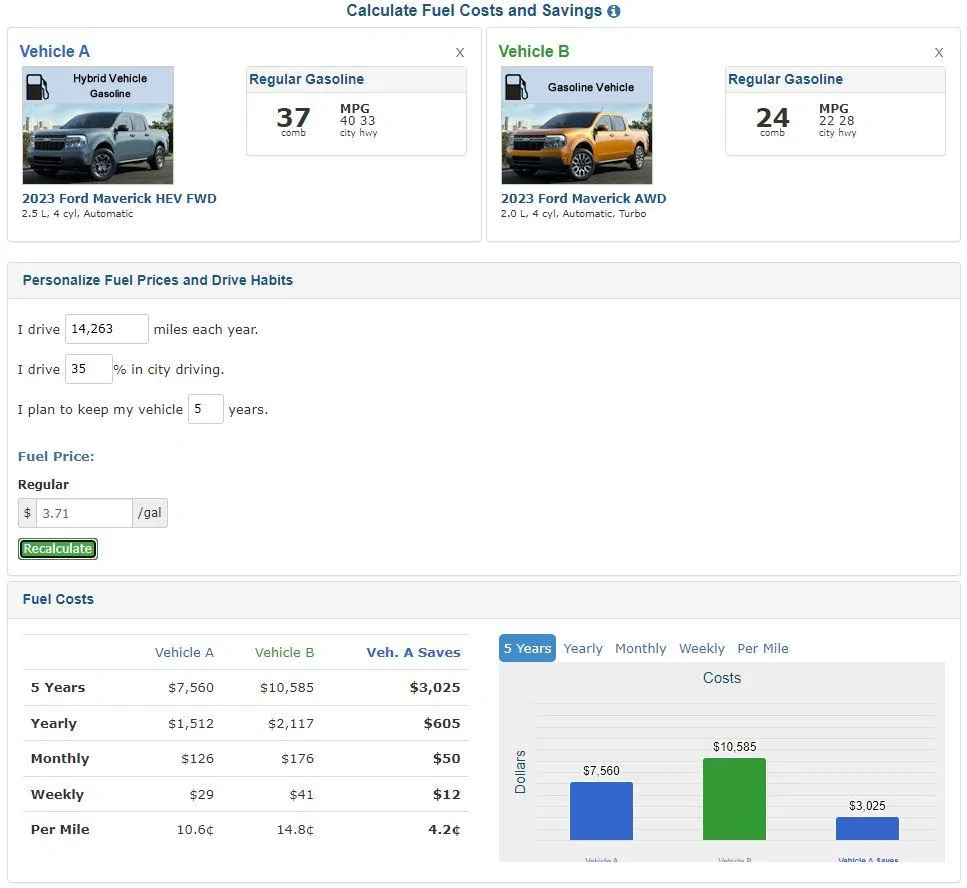Click the $3,025 five-year savings cell
967x888 pixels.
[x=435, y=688]
